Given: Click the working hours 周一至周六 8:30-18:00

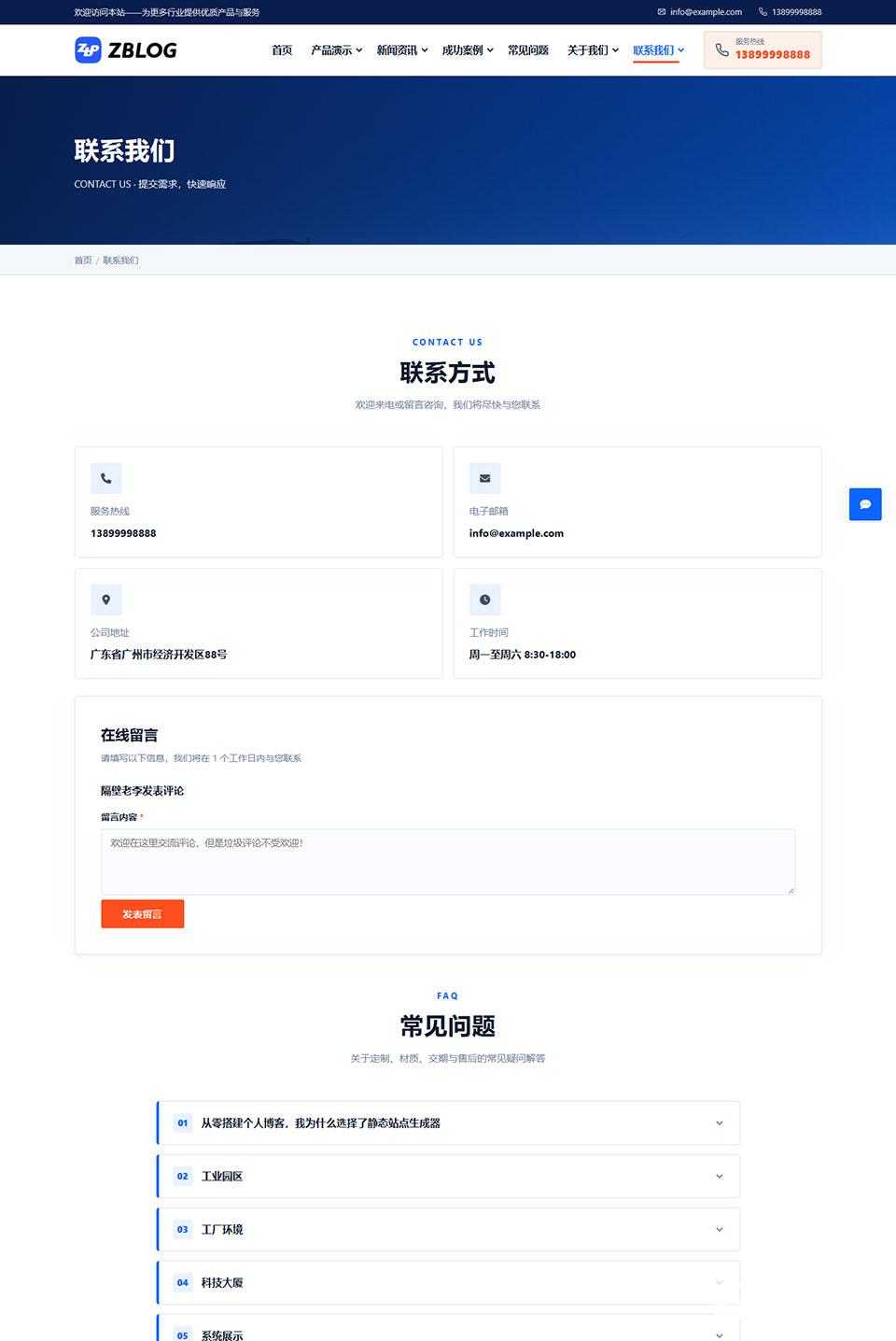Looking at the screenshot, I should 523,655.
